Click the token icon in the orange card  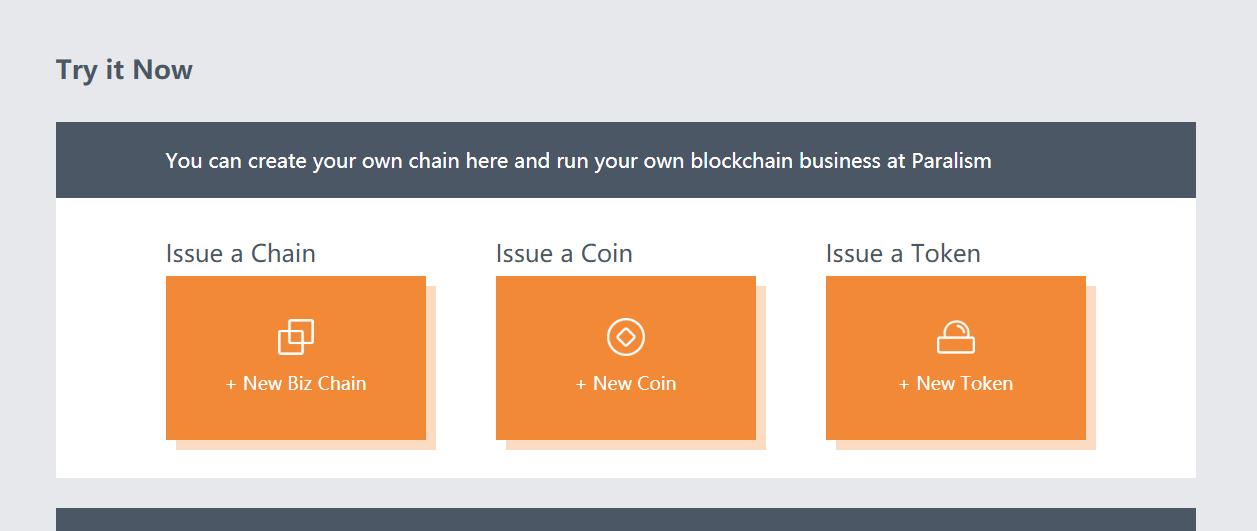point(956,337)
